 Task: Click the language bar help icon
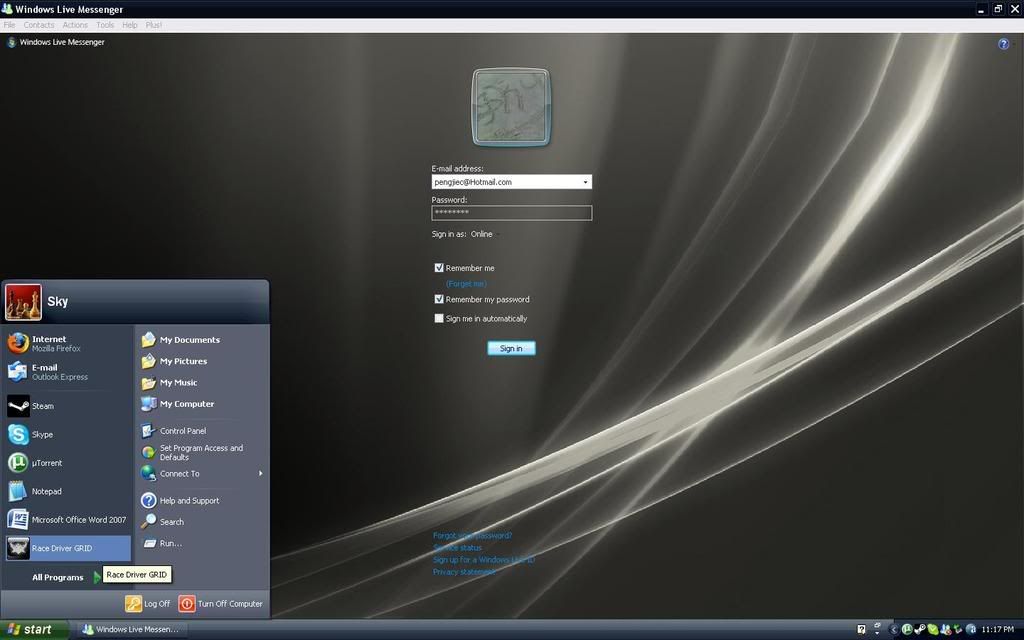click(861, 630)
